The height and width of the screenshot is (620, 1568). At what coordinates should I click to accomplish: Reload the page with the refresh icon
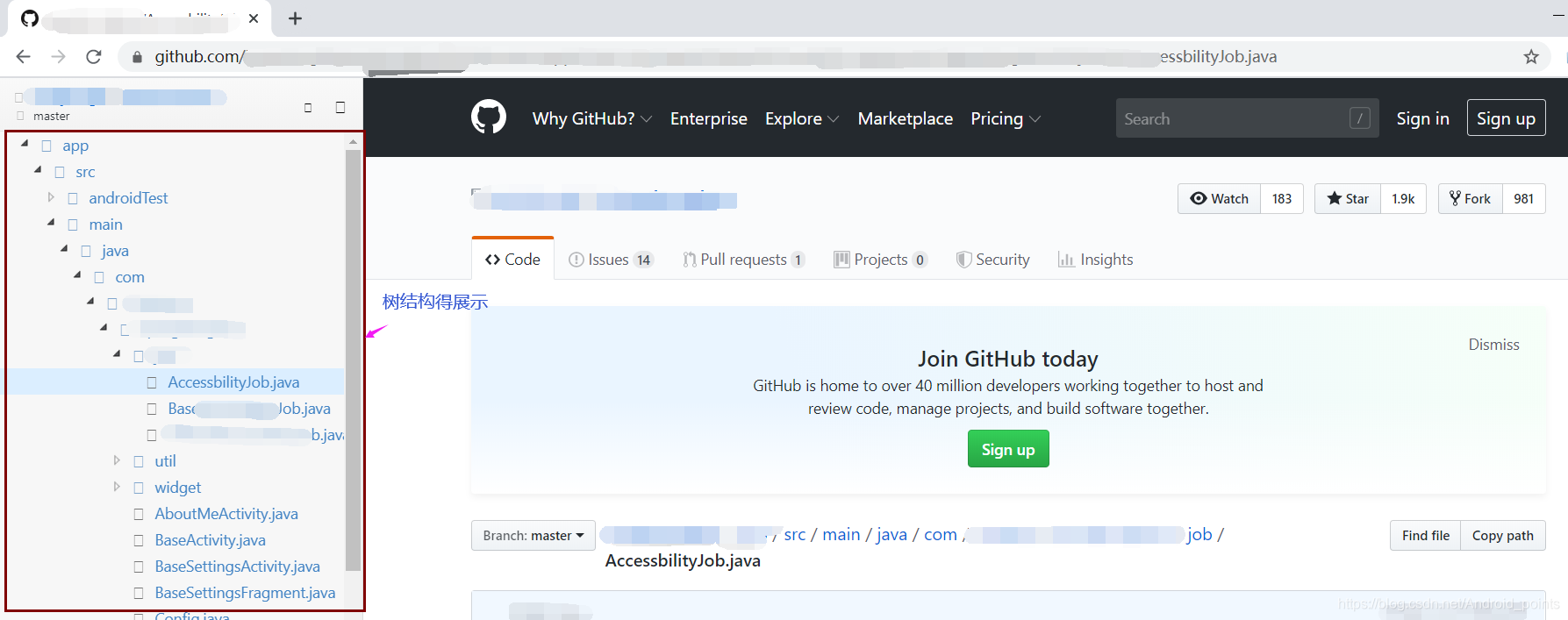click(x=94, y=57)
